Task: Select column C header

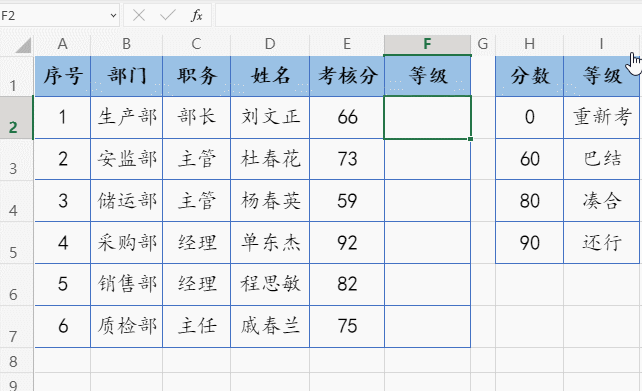Action: click(197, 44)
